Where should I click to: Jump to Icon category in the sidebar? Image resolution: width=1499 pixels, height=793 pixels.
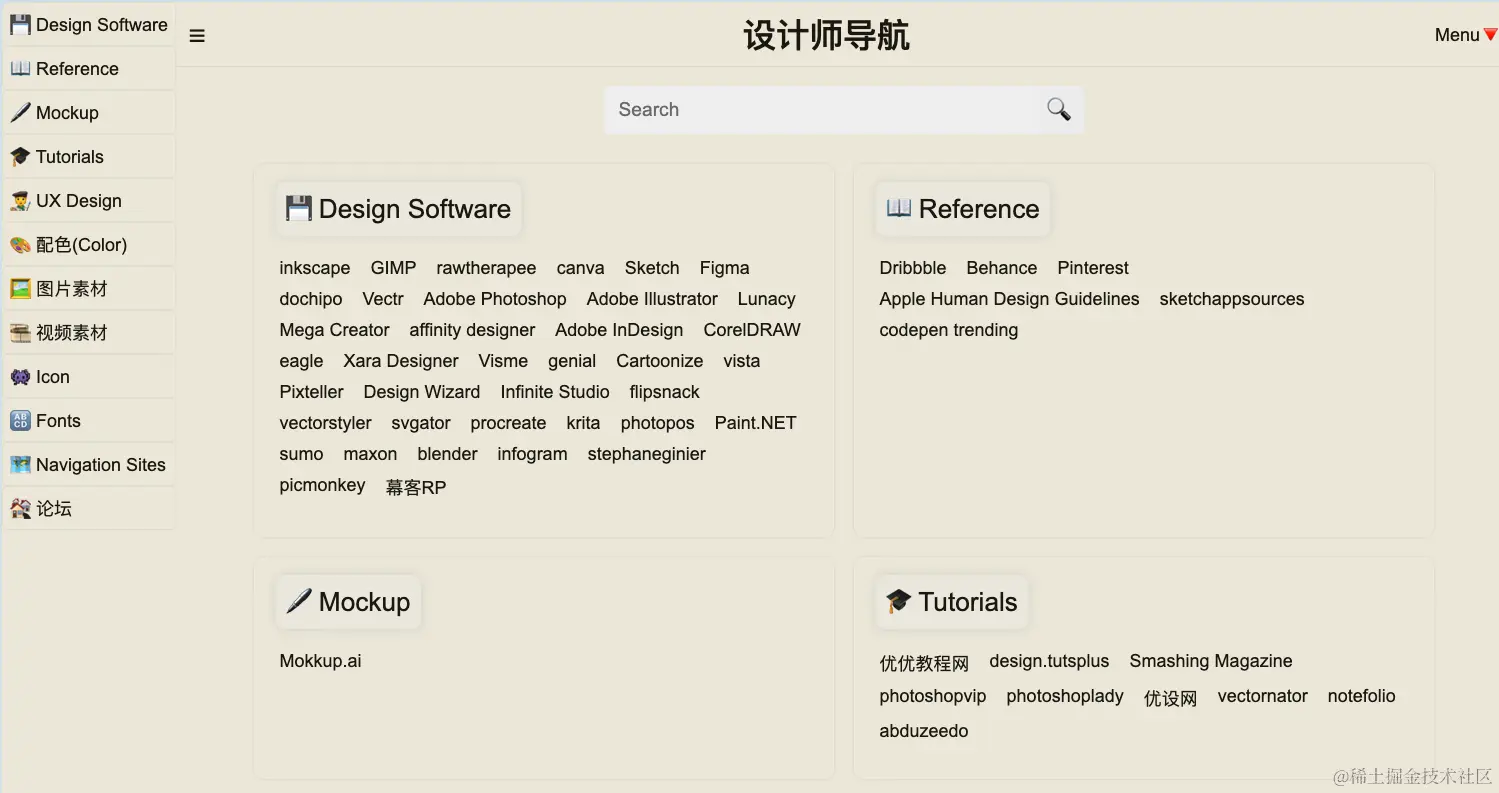point(89,377)
